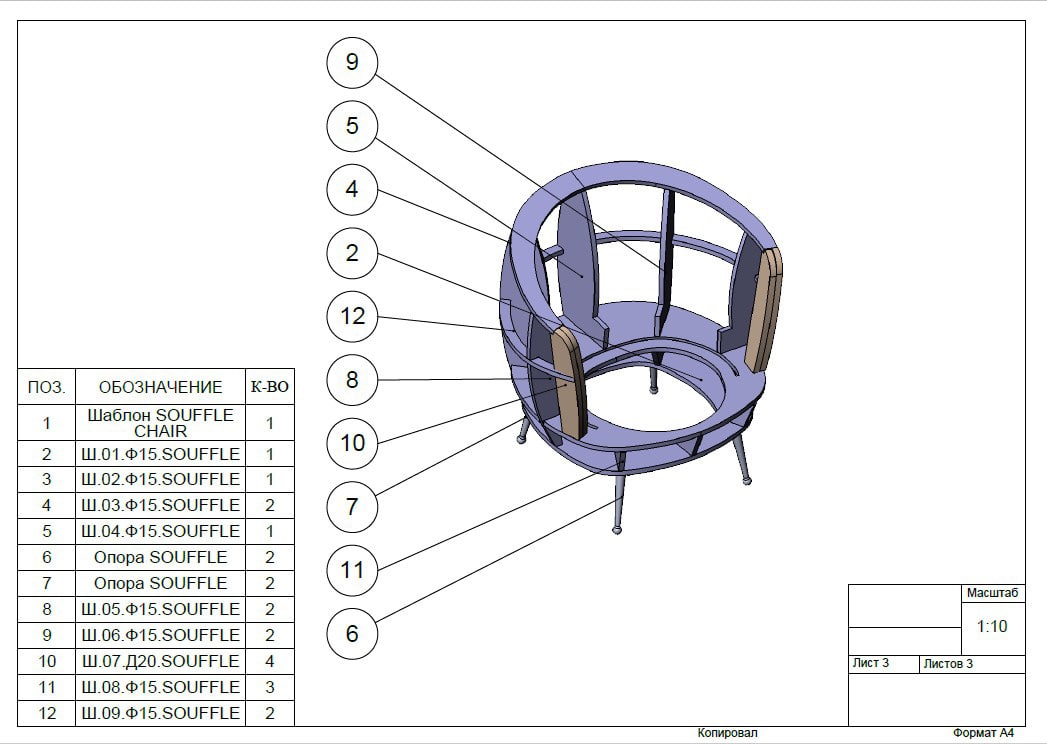
Task: Select the Лист 3 title block cell
Action: point(883,664)
